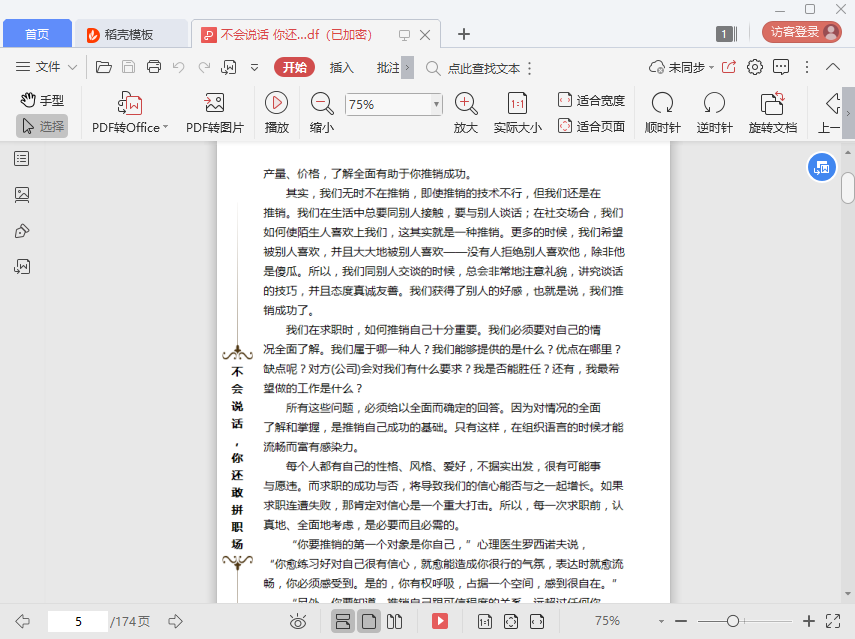Print the document via printer icon

coord(154,67)
